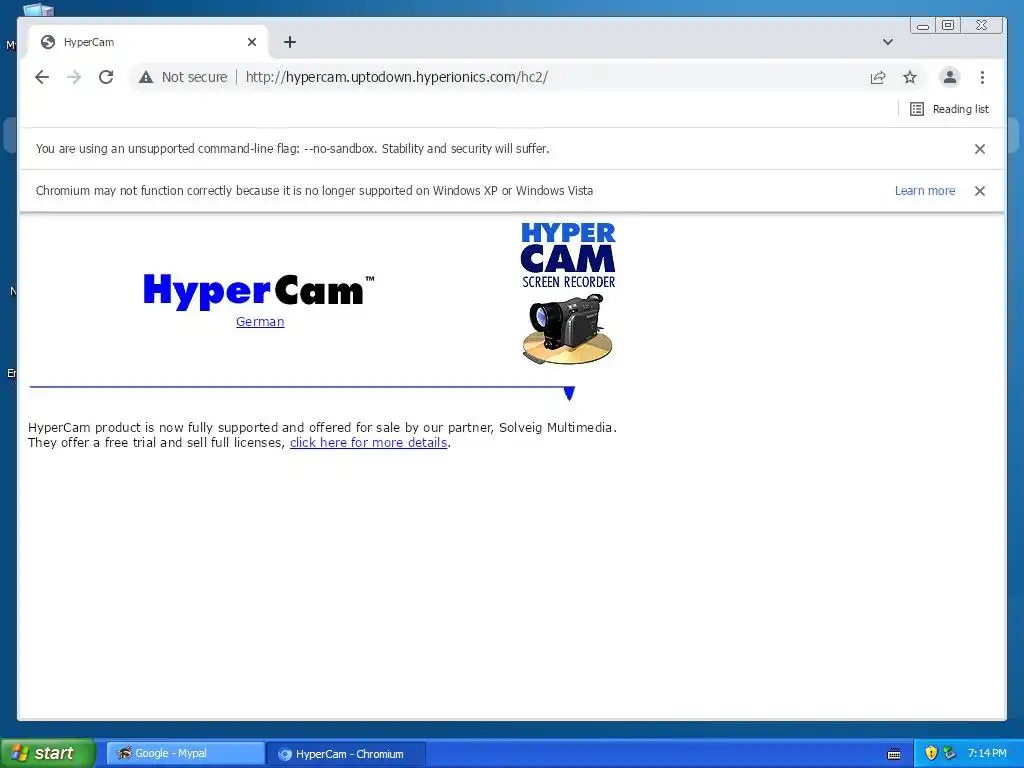Close the HyperCam tab
This screenshot has height=768, width=1024.
252,42
